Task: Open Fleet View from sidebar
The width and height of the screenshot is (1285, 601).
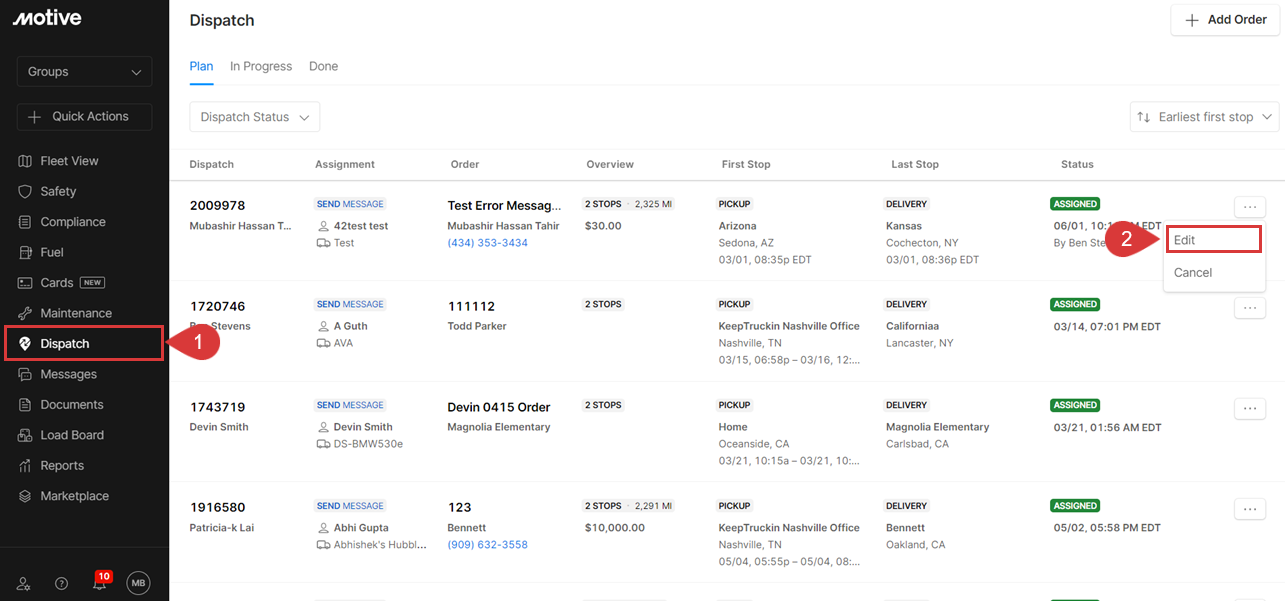Action: (69, 161)
